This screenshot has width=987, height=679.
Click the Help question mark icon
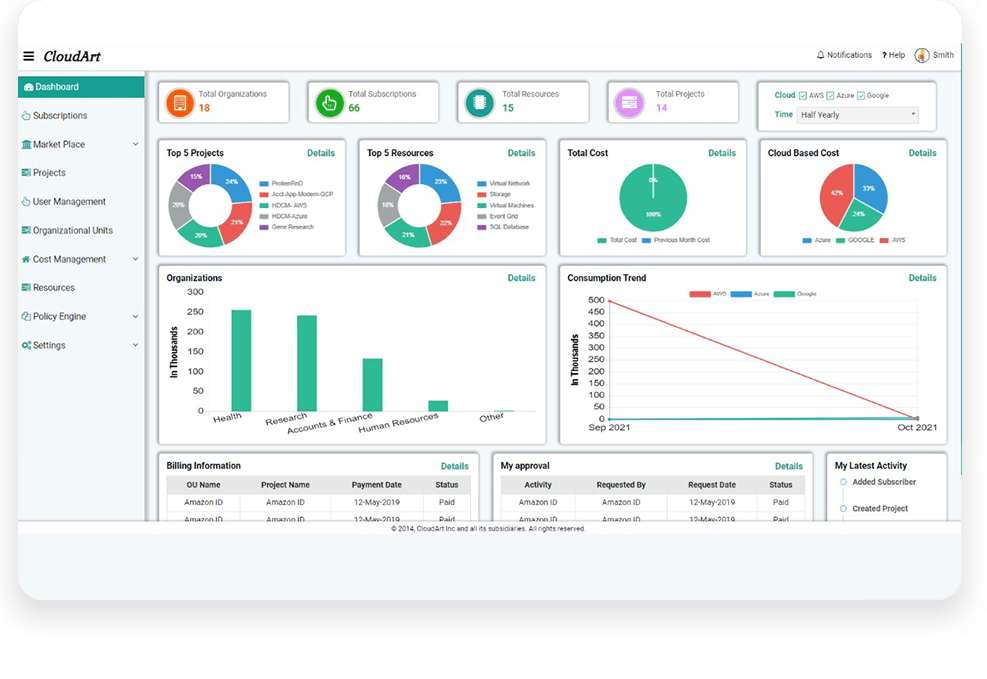884,55
